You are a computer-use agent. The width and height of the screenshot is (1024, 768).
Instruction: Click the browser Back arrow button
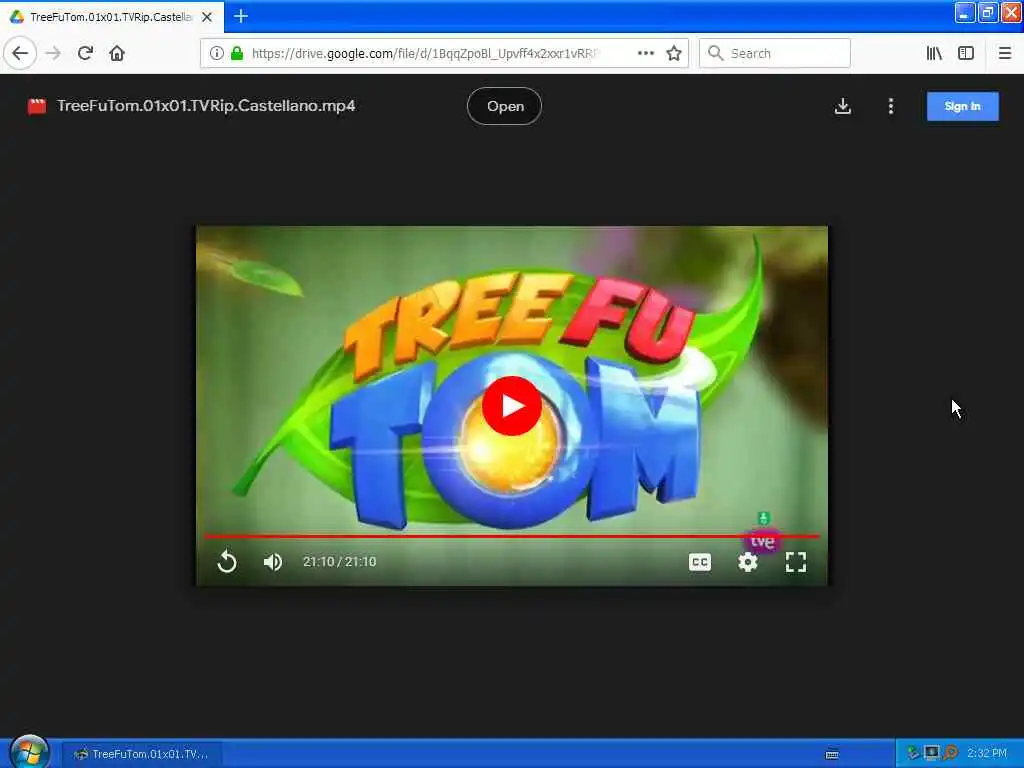[x=20, y=53]
